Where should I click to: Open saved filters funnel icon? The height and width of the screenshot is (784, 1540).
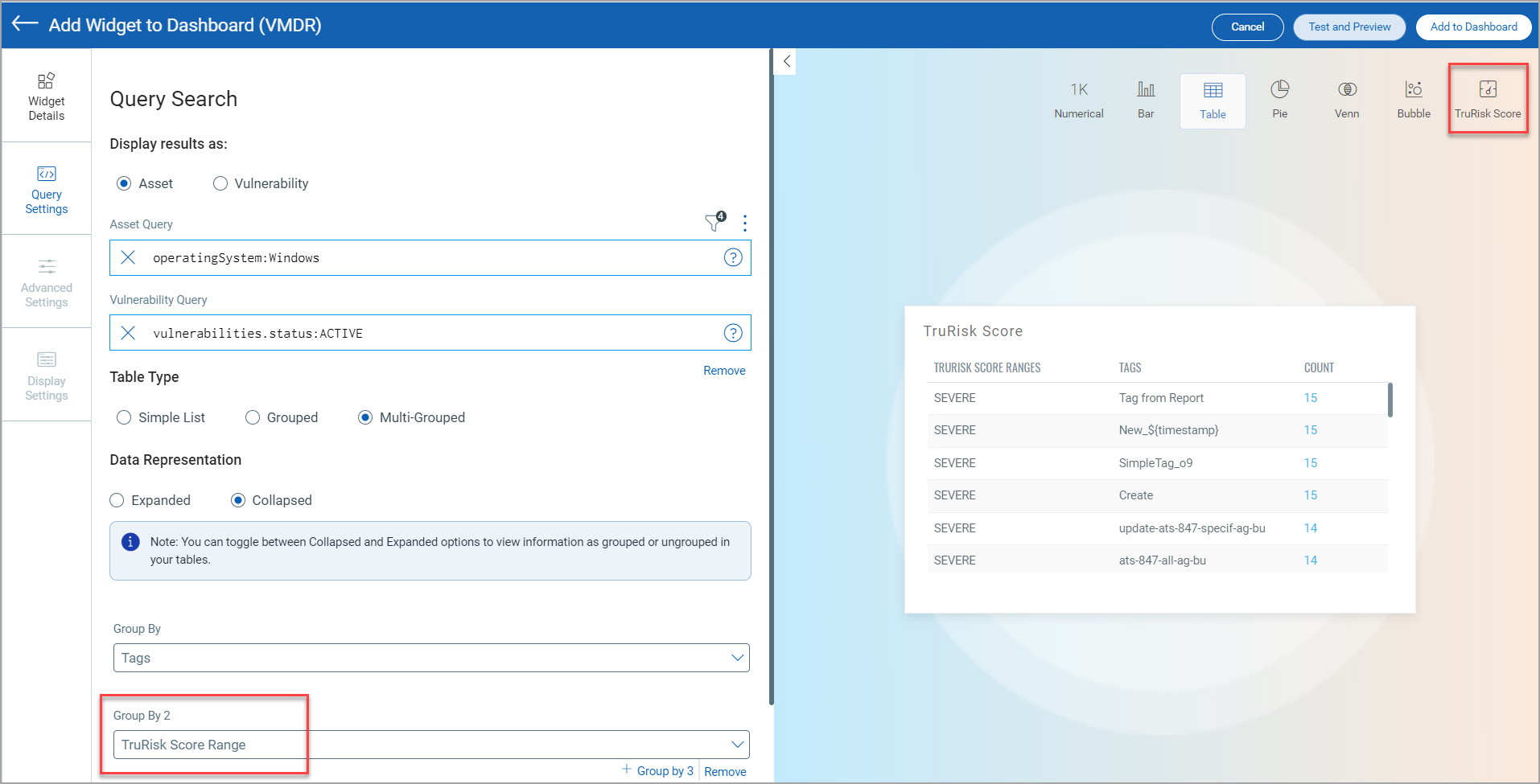[x=714, y=222]
